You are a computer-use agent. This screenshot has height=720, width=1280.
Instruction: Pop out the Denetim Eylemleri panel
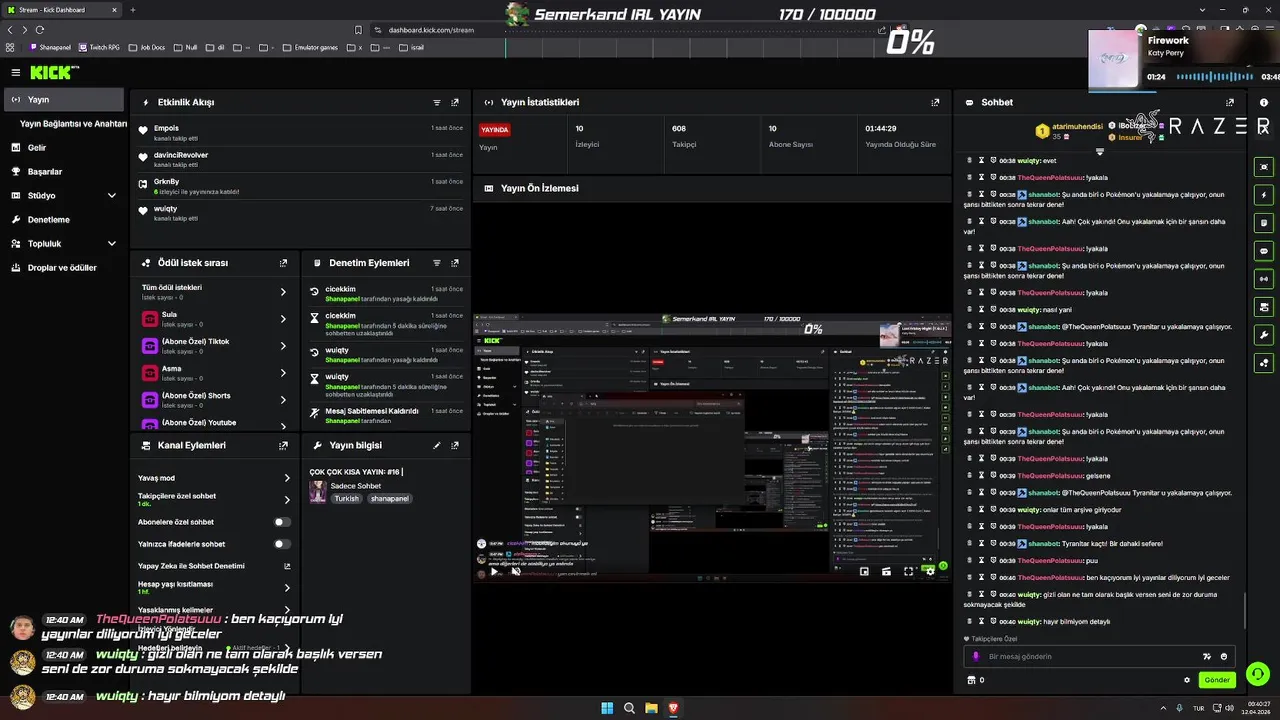(455, 263)
